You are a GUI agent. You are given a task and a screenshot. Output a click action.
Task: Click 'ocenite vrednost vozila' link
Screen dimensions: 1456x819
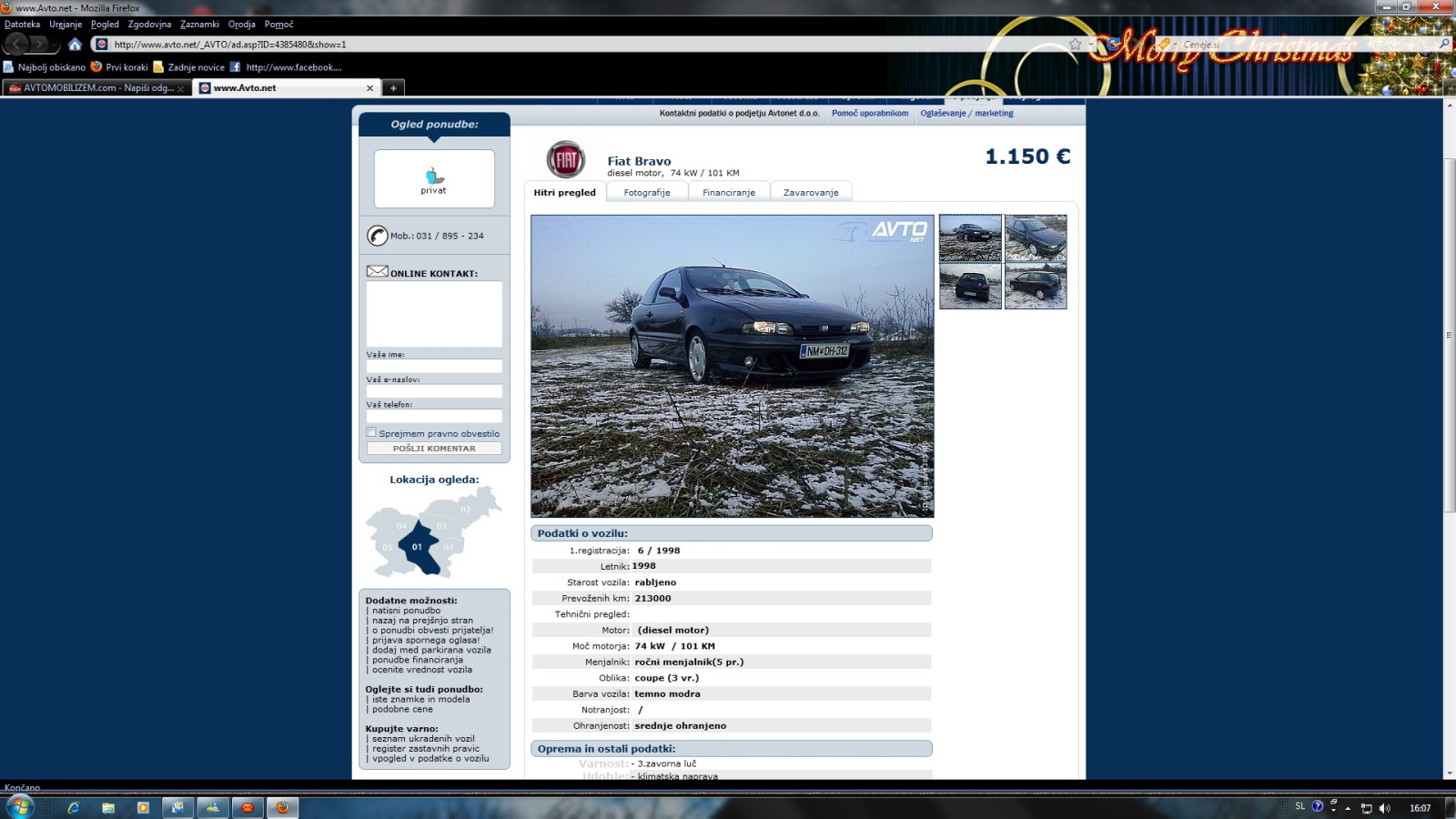[421, 670]
